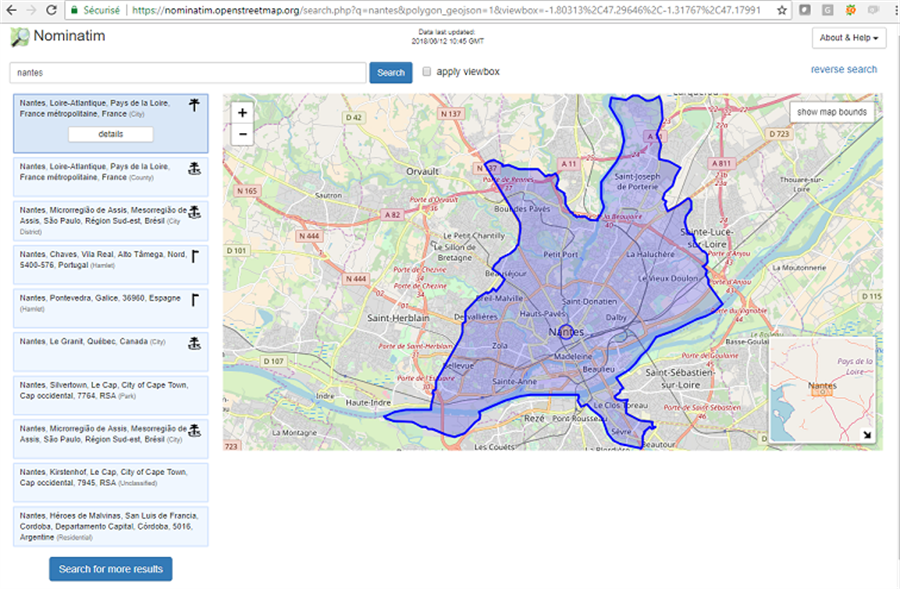Image resolution: width=900 pixels, height=589 pixels.
Task: Click the icon on the Nantes County result
Action: (195, 169)
